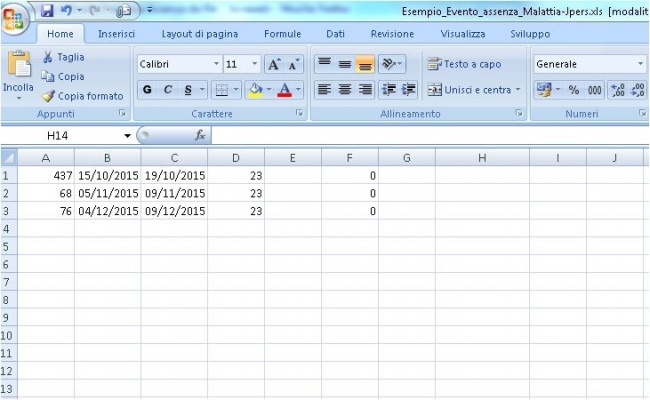
Task: Copy selection with Copia
Action: pyautogui.click(x=63, y=77)
